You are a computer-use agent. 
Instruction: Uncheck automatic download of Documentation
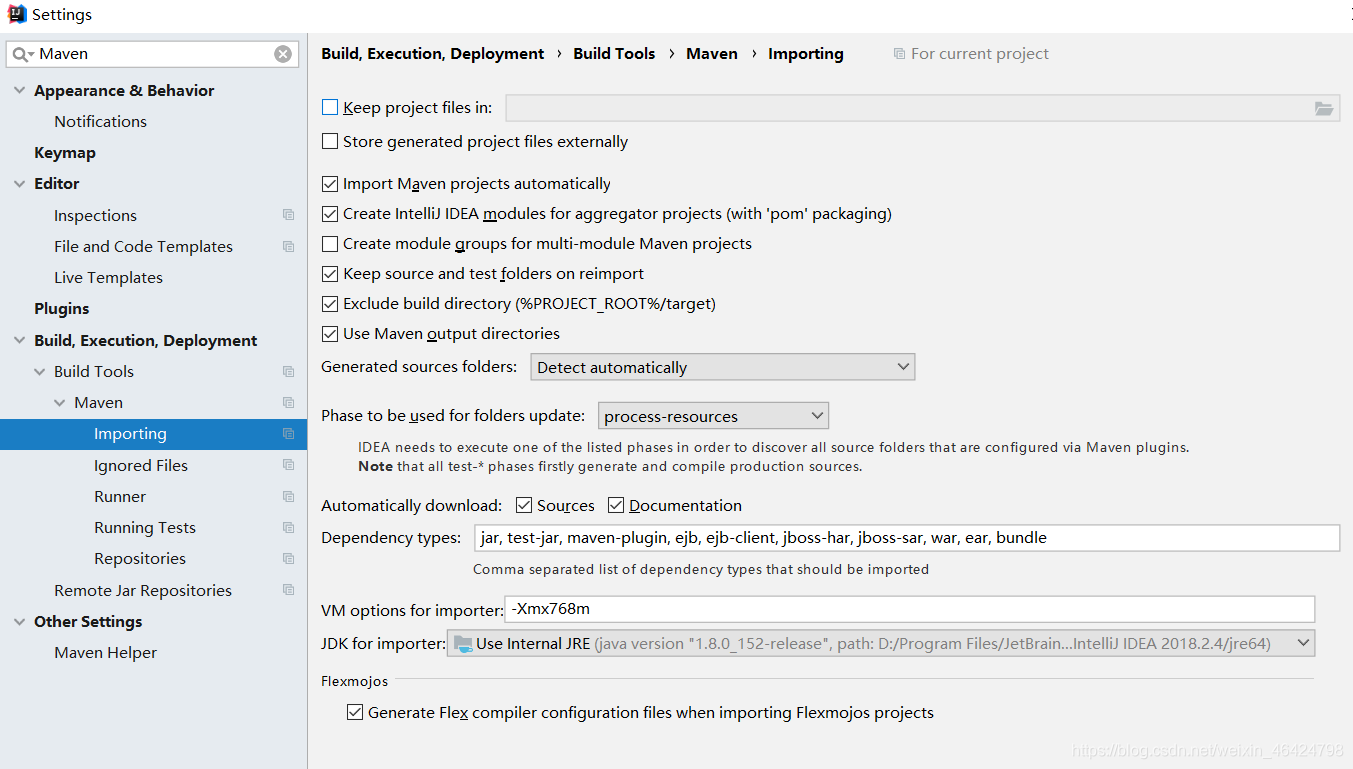tap(616, 505)
